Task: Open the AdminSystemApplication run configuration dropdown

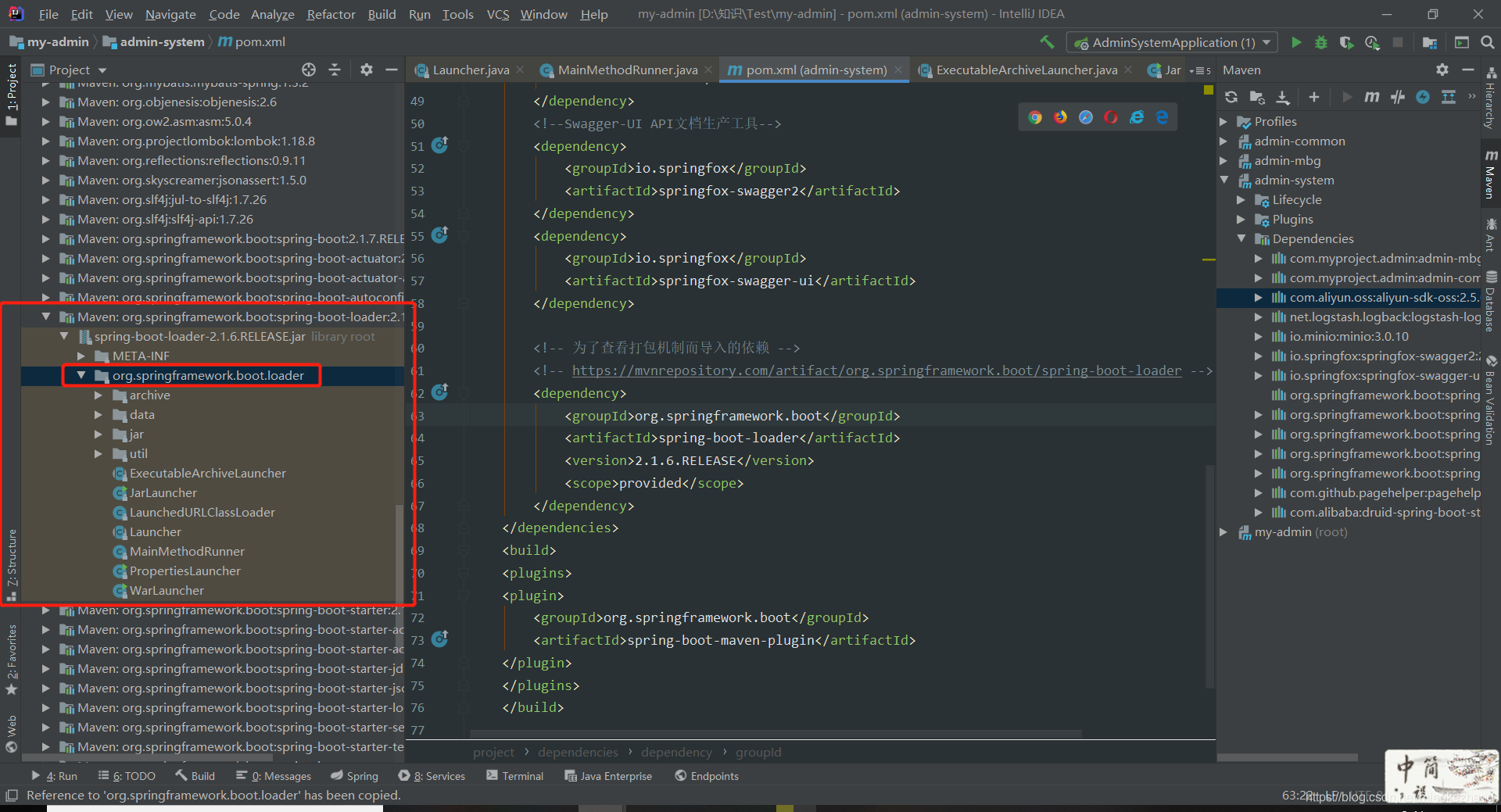Action: [1173, 42]
